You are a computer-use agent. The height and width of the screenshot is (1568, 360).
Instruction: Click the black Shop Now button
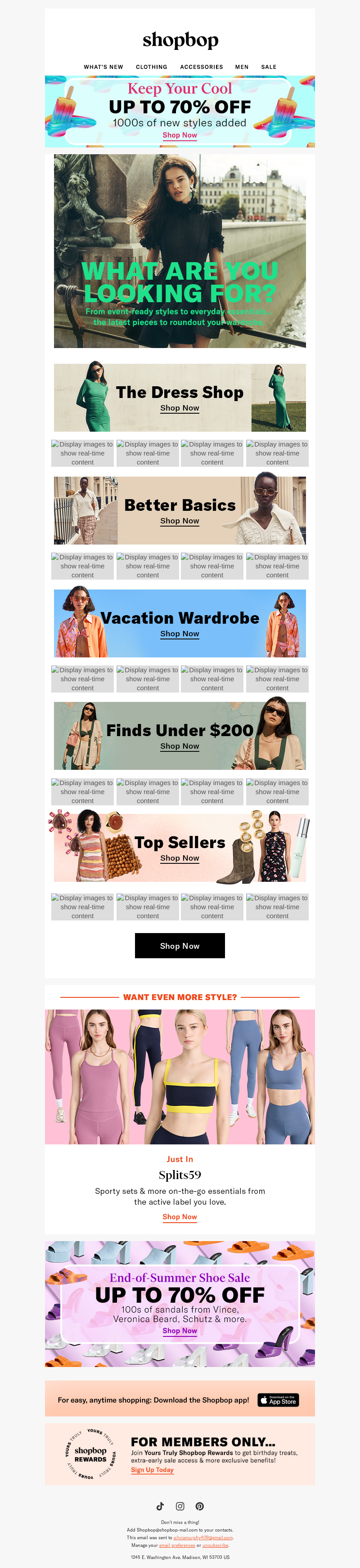[180, 945]
